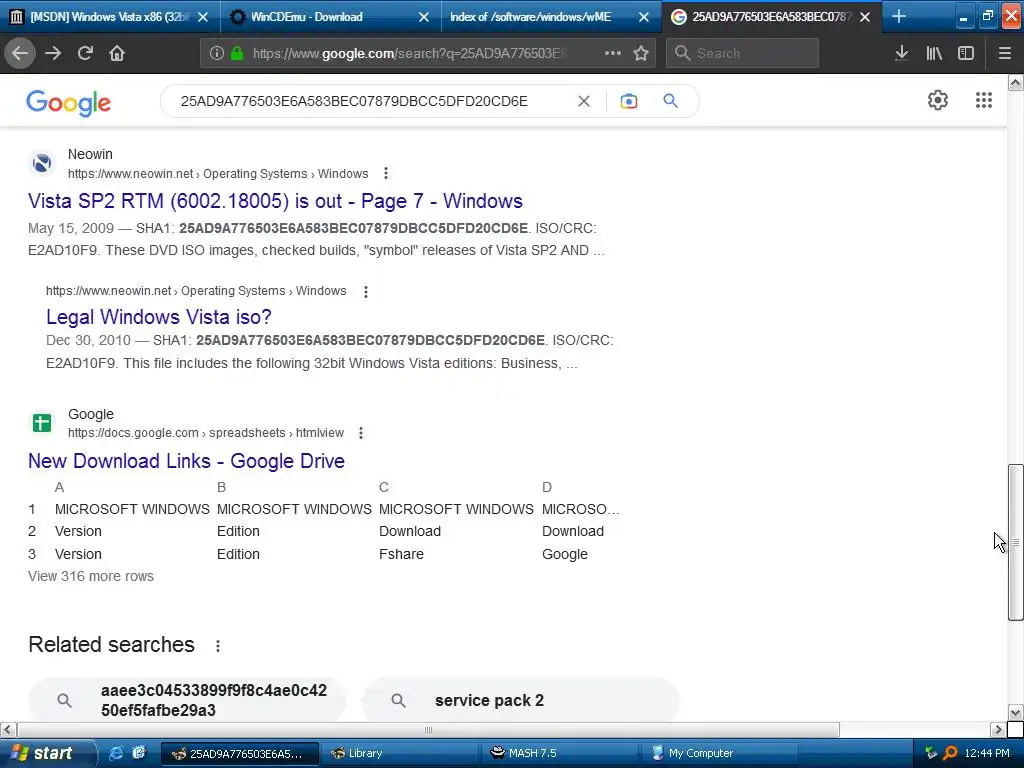Open Vista SP2 RTM (6002.18005) result link
Screen dimensions: 1024x768
(x=275, y=201)
